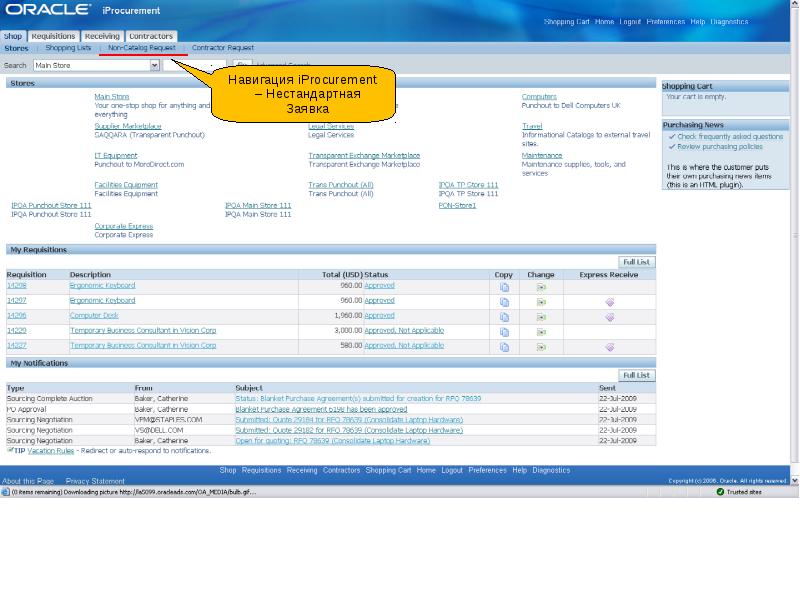
Task: Click Express Receive icon for Computer Desk
Action: 609,317
